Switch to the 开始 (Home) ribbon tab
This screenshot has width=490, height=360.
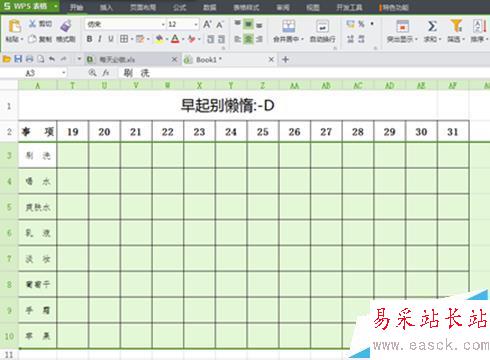coord(76,7)
